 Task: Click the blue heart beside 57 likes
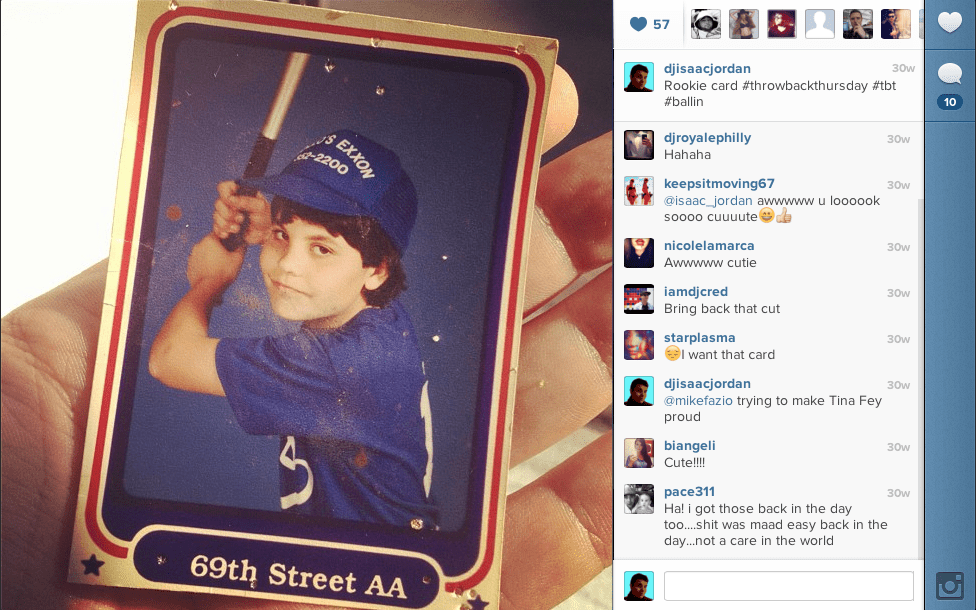click(x=639, y=24)
